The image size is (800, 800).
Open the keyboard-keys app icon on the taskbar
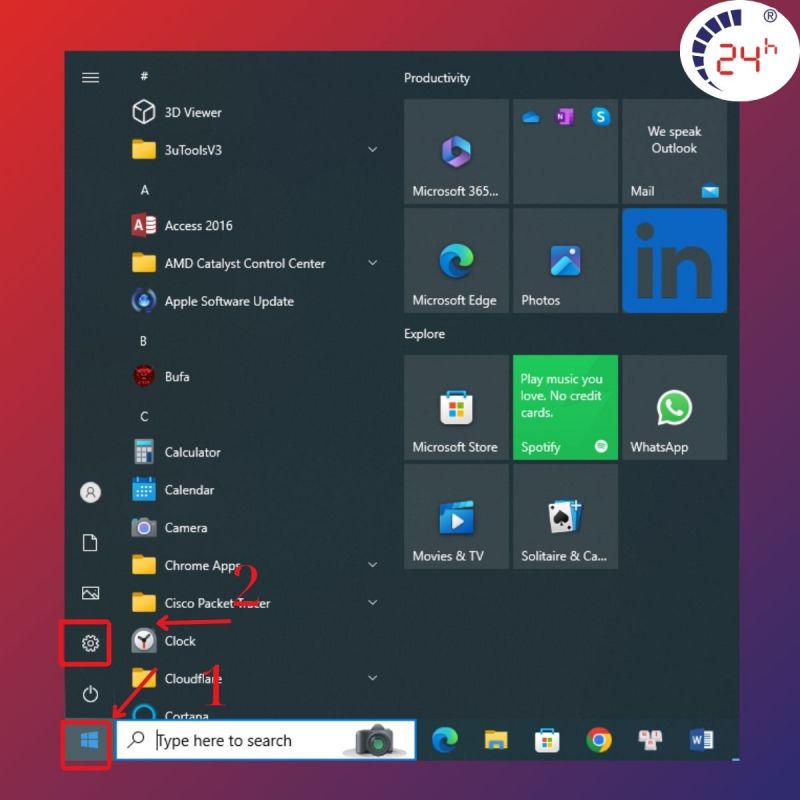(x=650, y=740)
